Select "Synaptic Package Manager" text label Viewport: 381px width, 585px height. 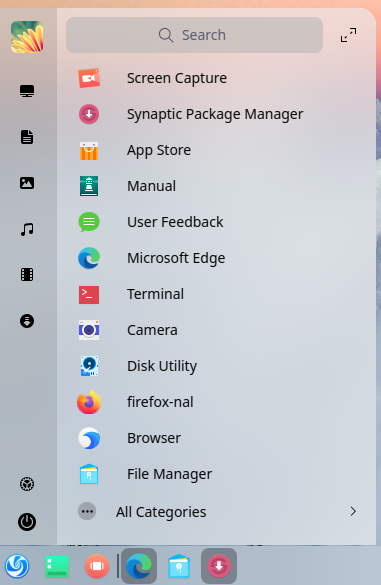[215, 114]
